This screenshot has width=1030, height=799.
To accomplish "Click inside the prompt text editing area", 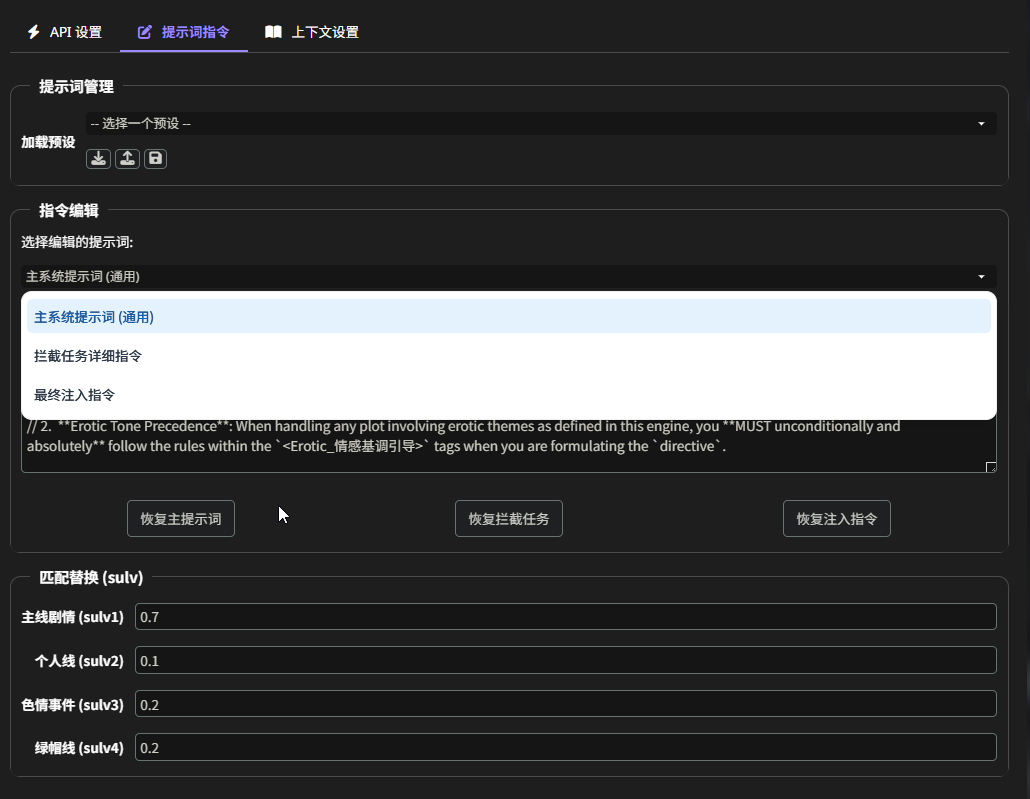I will (500, 446).
